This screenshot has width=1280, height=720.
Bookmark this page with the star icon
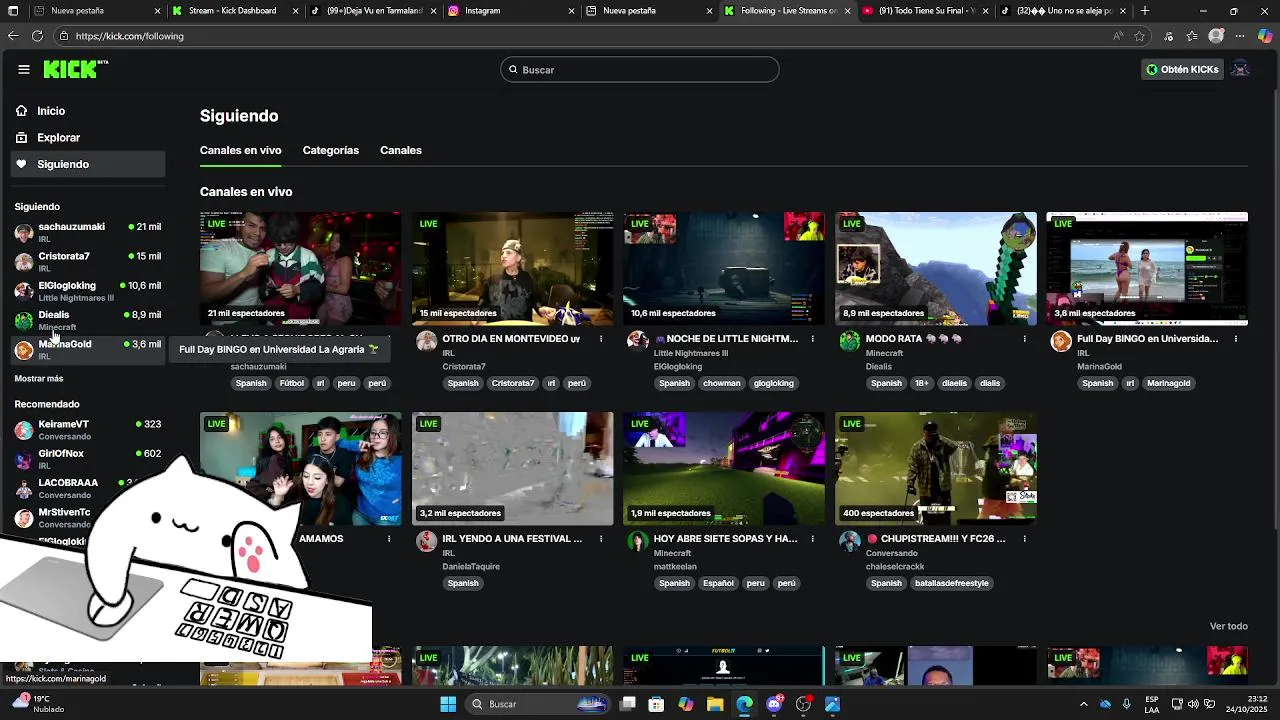1139,36
